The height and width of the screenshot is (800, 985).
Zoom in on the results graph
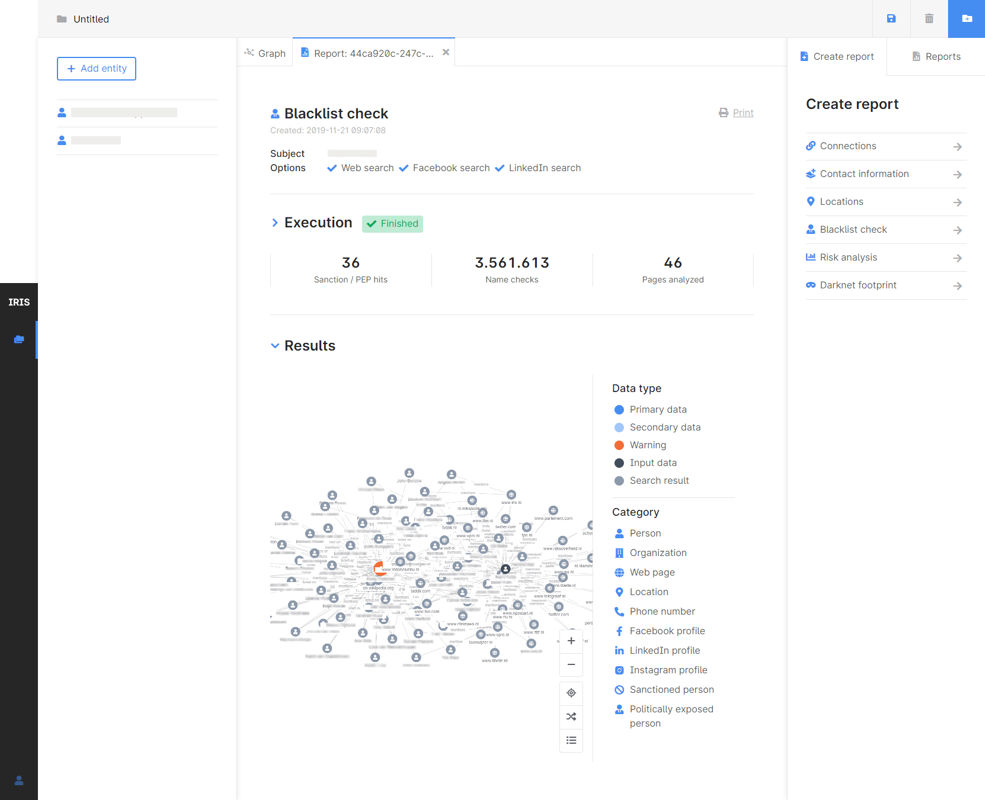pos(571,641)
